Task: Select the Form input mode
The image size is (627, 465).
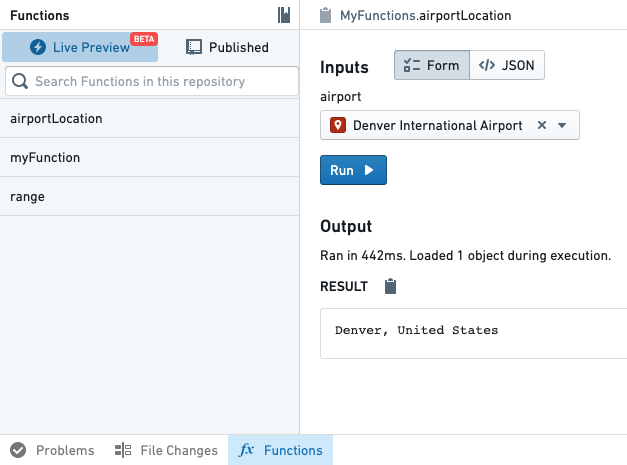Action: [x=432, y=65]
